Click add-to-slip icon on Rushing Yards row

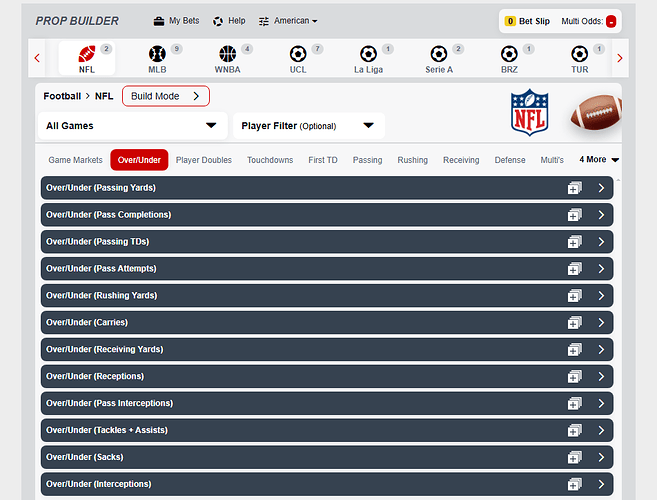(574, 296)
